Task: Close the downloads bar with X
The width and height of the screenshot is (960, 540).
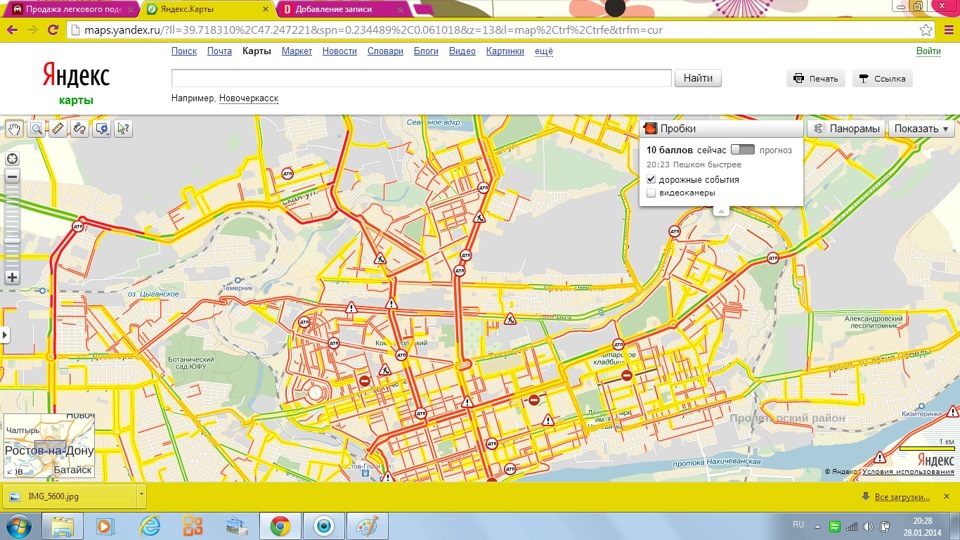Action: [947, 497]
